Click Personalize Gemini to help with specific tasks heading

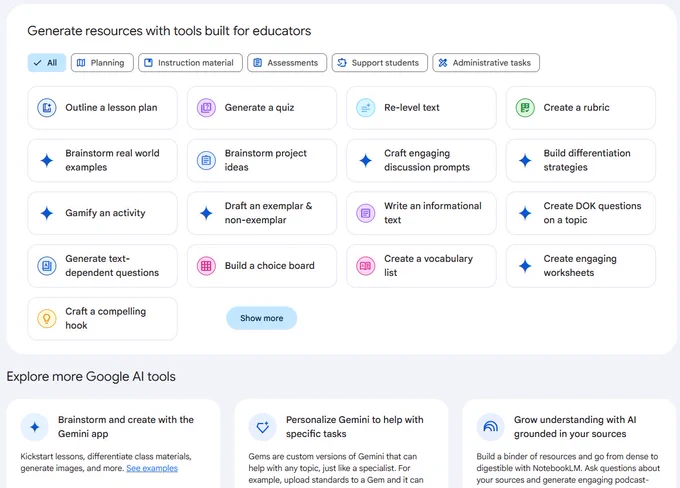354,426
